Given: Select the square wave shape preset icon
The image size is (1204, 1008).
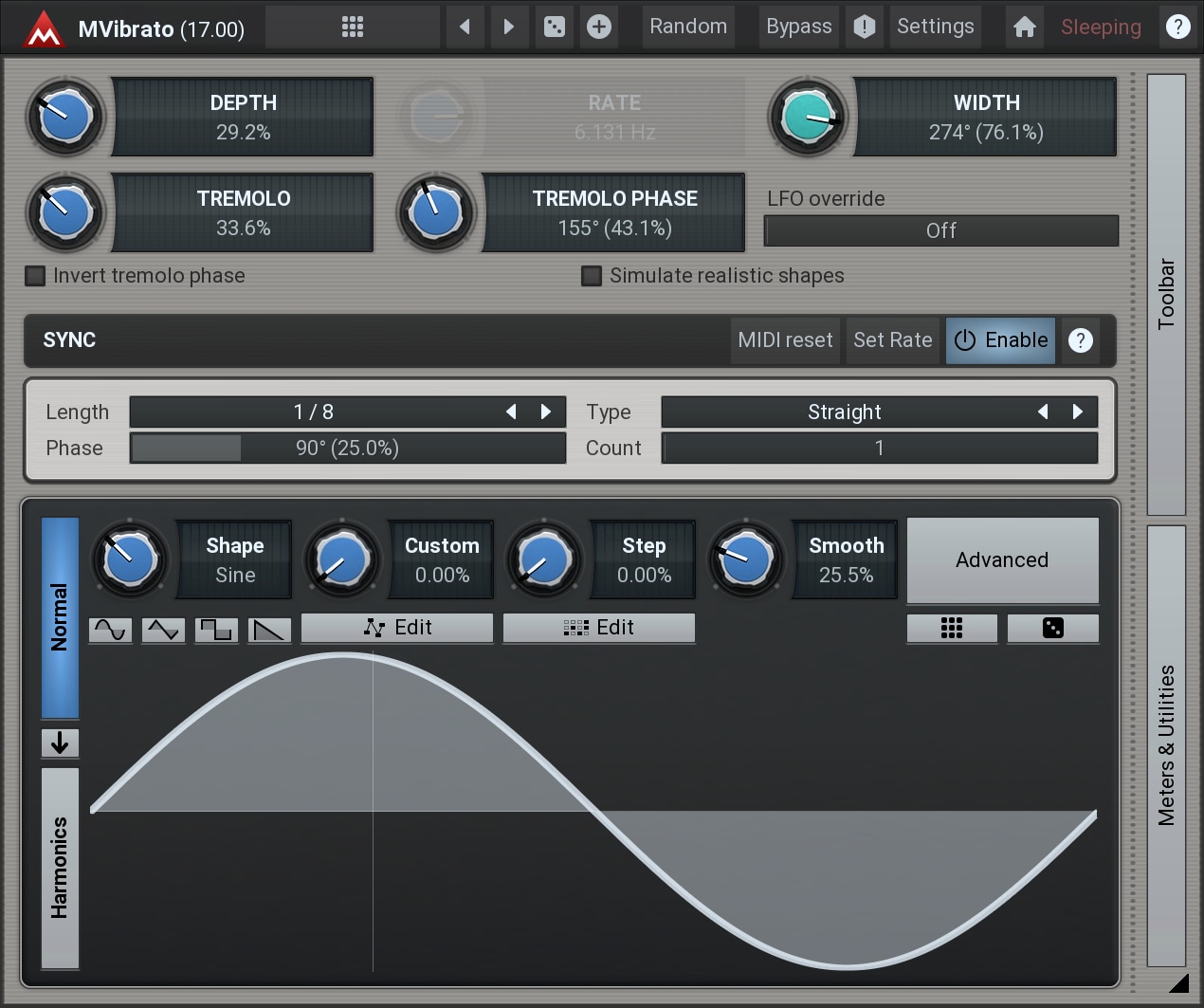Looking at the screenshot, I should [x=216, y=630].
